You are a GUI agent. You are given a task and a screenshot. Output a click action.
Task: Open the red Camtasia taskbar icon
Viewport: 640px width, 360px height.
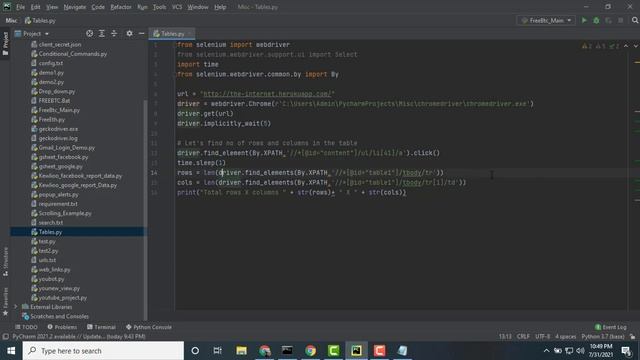pyautogui.click(x=380, y=351)
